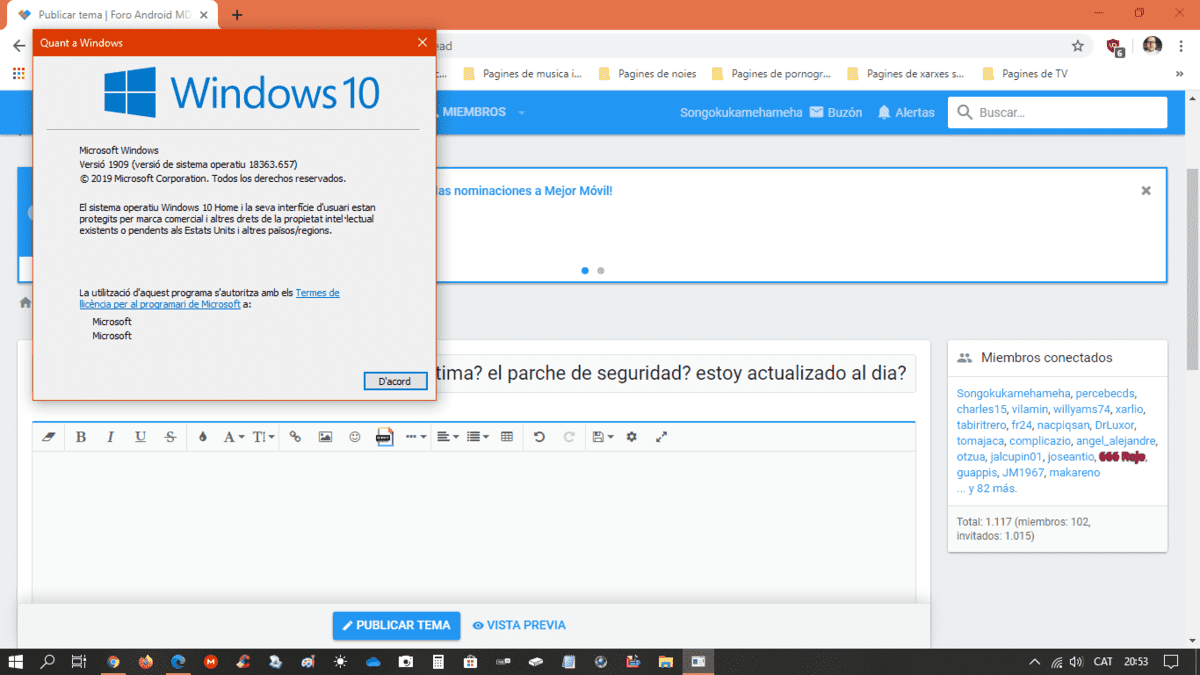Image resolution: width=1200 pixels, height=675 pixels.
Task: Open Pagines de musica bookmark folder
Action: [522, 73]
